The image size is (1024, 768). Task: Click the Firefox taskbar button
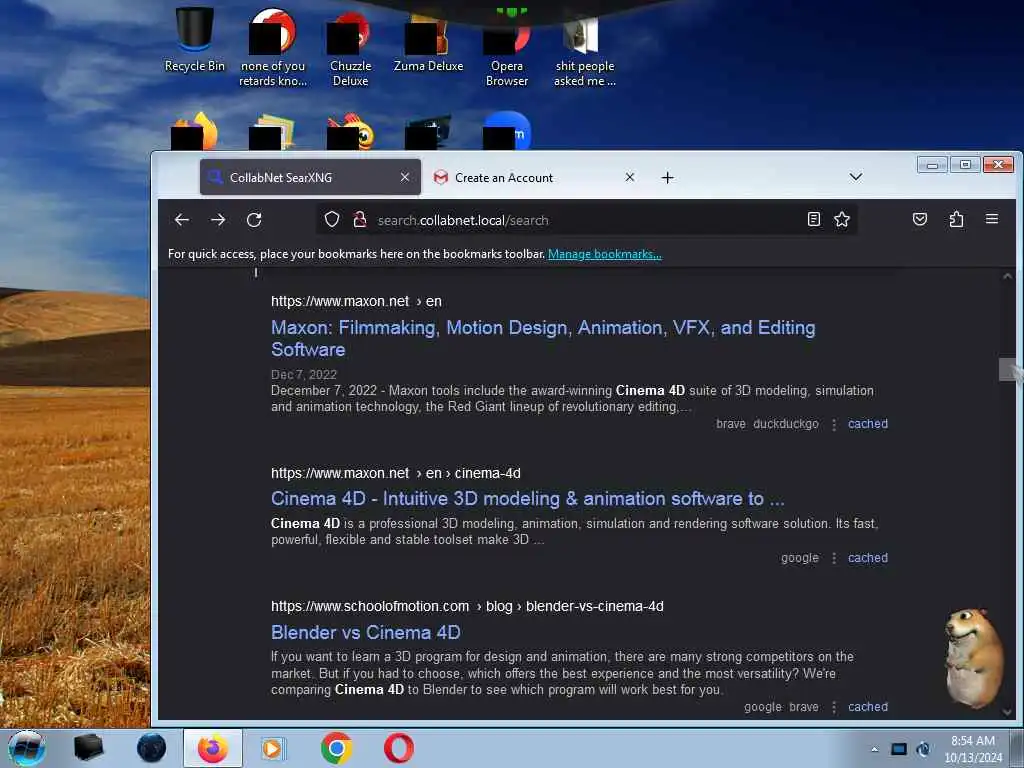(x=213, y=748)
